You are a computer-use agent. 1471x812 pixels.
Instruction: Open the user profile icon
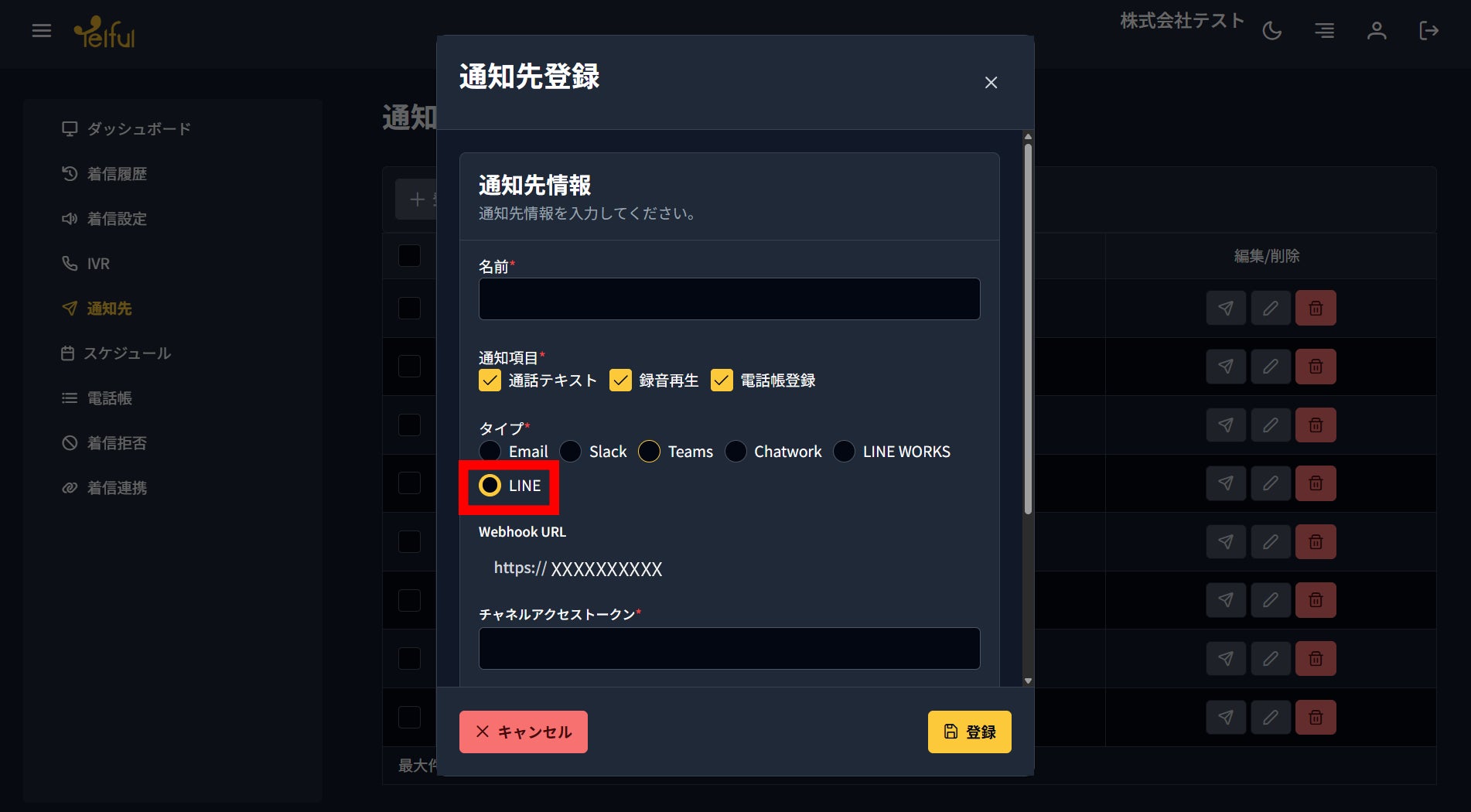tap(1377, 31)
